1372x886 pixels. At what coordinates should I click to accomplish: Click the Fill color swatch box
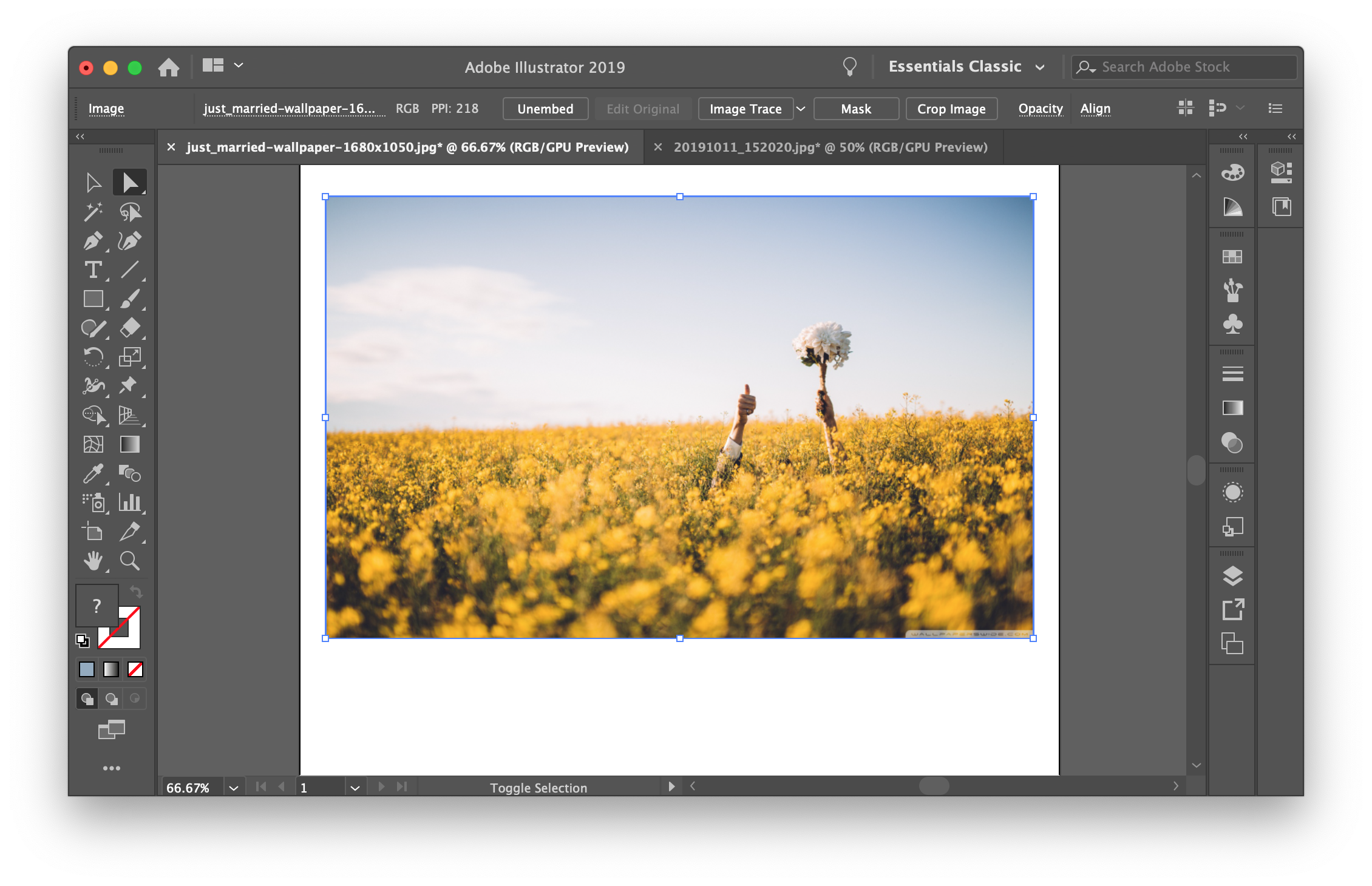(96, 605)
